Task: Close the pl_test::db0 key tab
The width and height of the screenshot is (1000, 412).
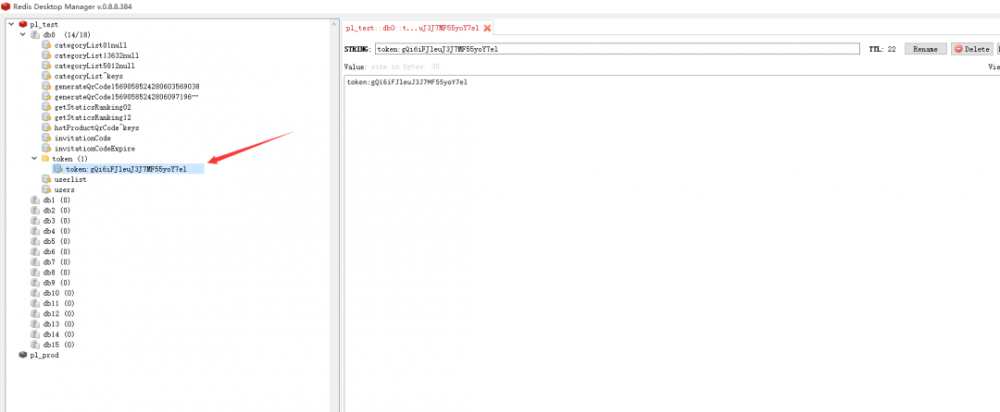Action: (x=487, y=28)
